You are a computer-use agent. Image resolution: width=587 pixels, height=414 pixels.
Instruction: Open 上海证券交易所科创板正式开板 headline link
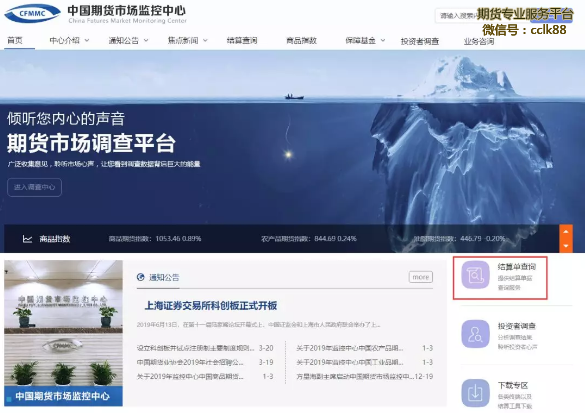(211, 306)
